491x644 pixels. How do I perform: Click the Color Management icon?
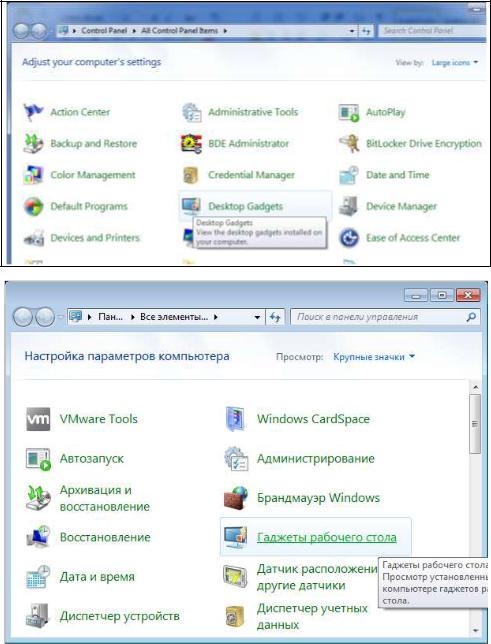coord(33,175)
